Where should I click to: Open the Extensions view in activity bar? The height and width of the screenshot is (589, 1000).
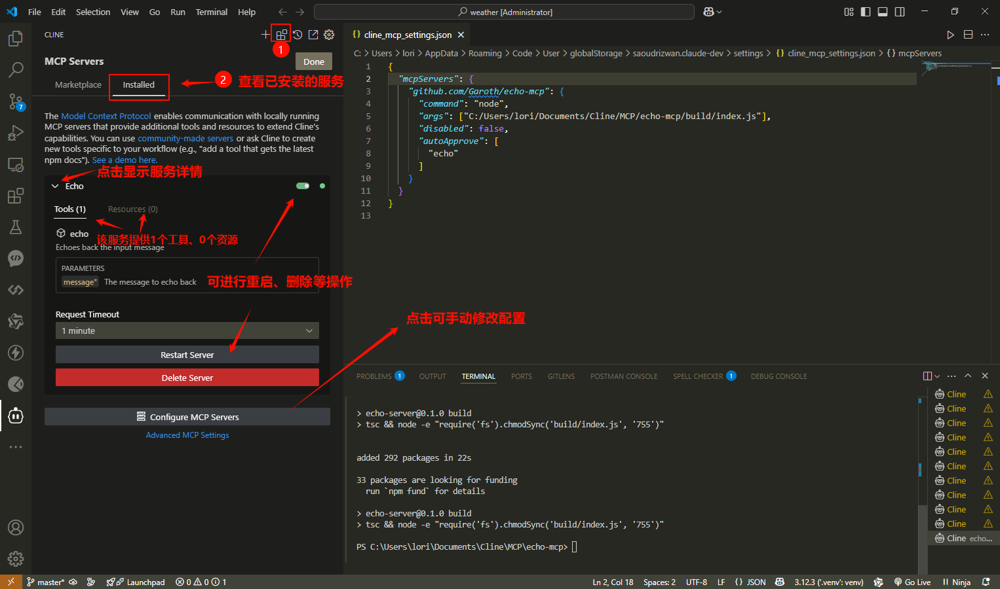[16, 196]
